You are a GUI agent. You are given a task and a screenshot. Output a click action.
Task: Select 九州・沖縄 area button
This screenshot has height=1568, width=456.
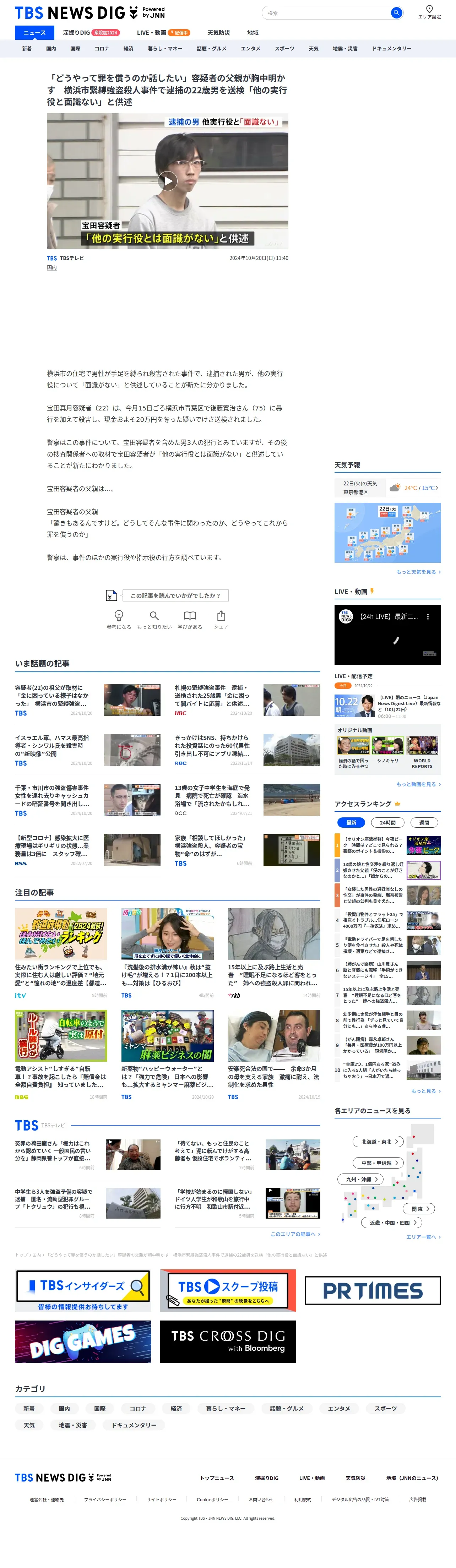pos(360,1179)
